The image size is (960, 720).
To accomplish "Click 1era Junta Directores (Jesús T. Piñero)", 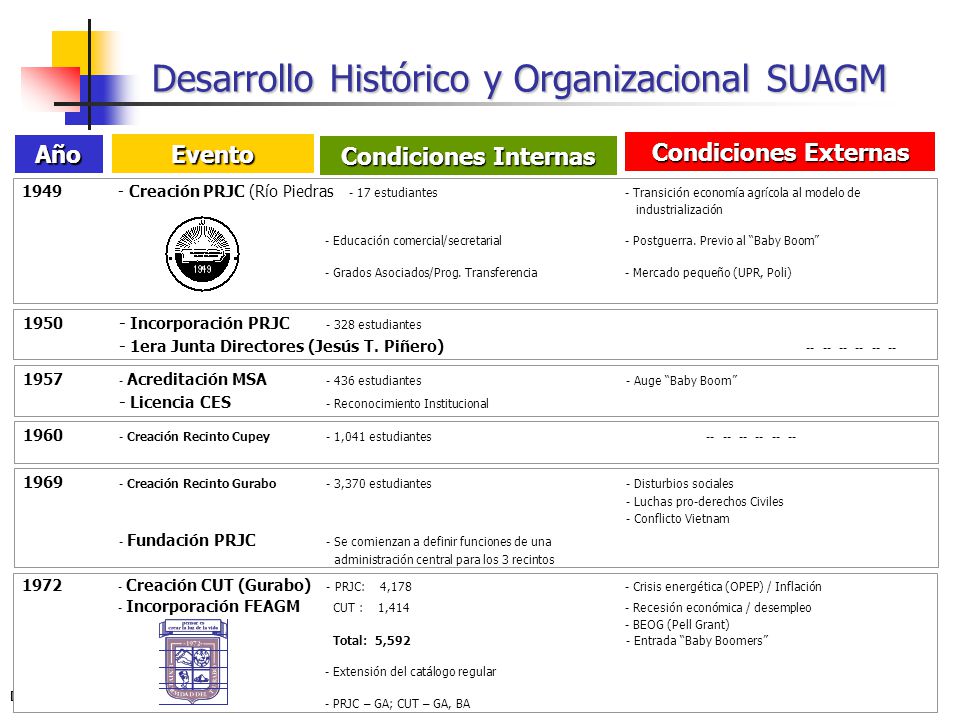I will [x=282, y=347].
